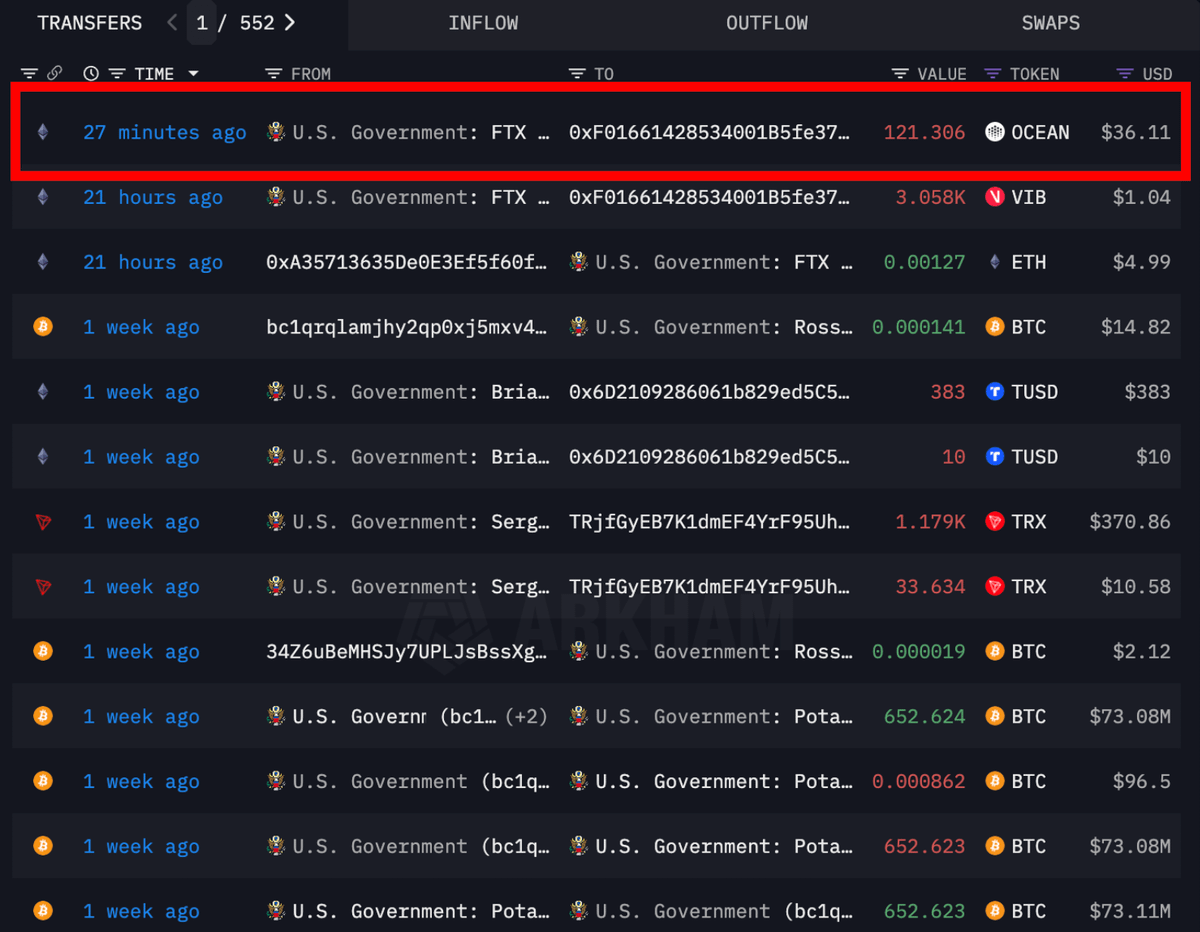Click the Bitcoin chain icon in the $14.82 row
The width and height of the screenshot is (1200, 932).
click(x=42, y=327)
